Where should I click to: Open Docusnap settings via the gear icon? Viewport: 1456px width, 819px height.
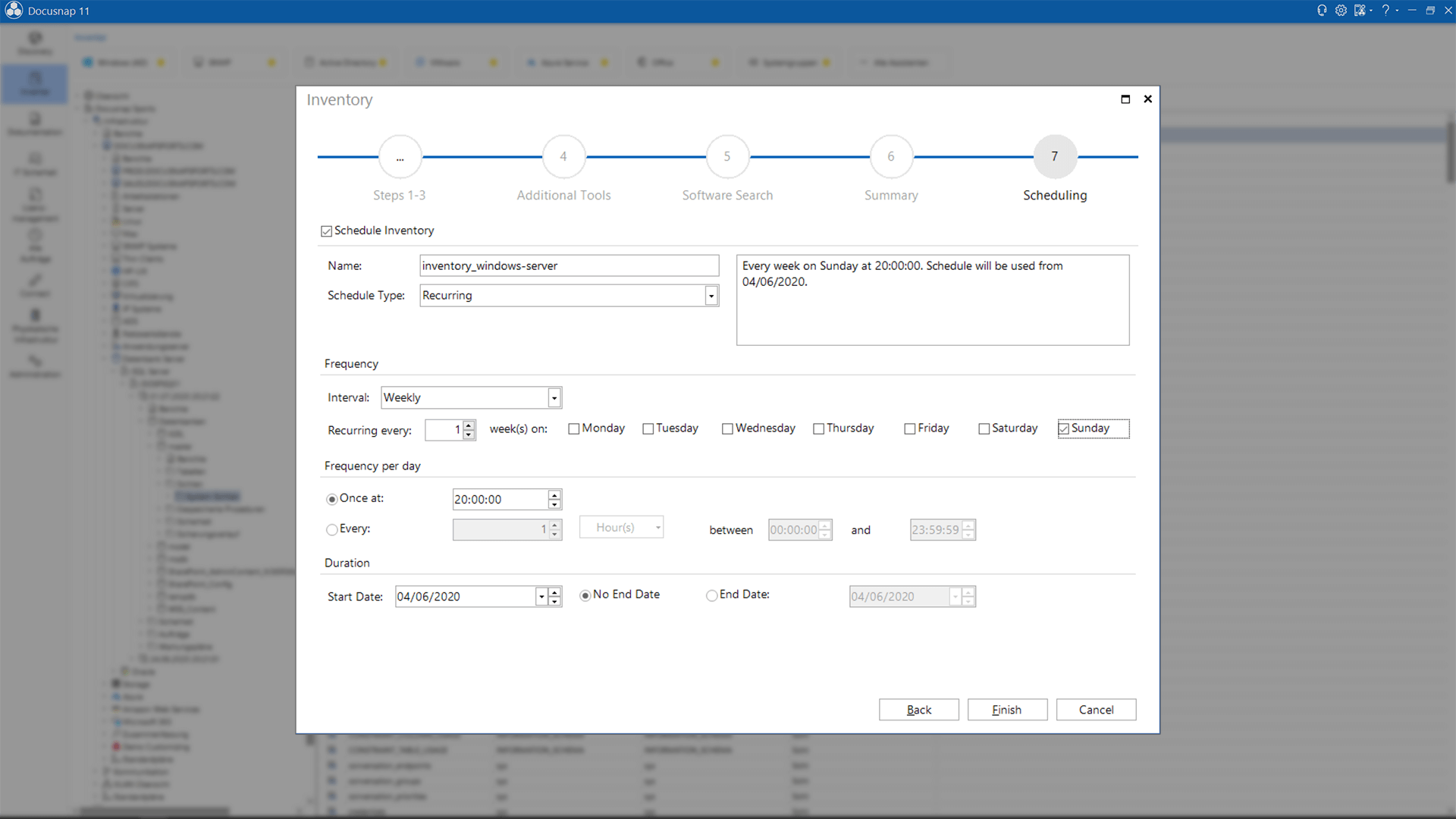1341,10
